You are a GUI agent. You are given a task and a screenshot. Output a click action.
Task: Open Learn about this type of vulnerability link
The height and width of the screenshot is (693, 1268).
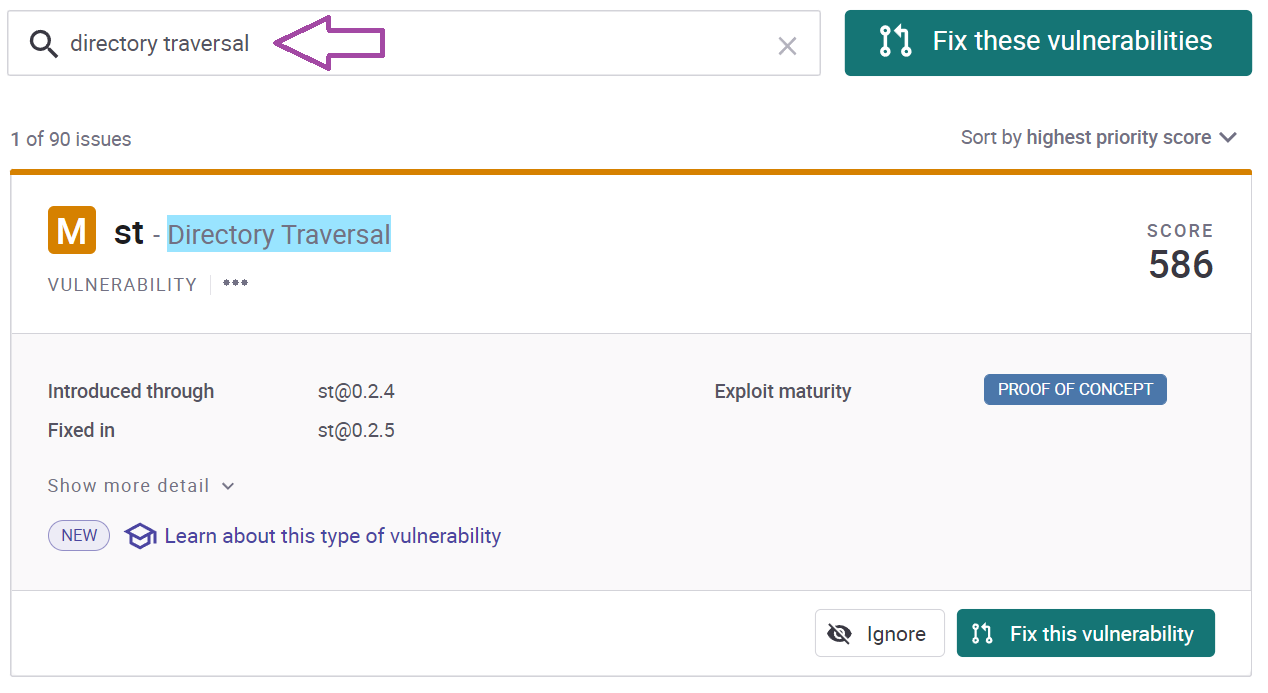pyautogui.click(x=333, y=536)
